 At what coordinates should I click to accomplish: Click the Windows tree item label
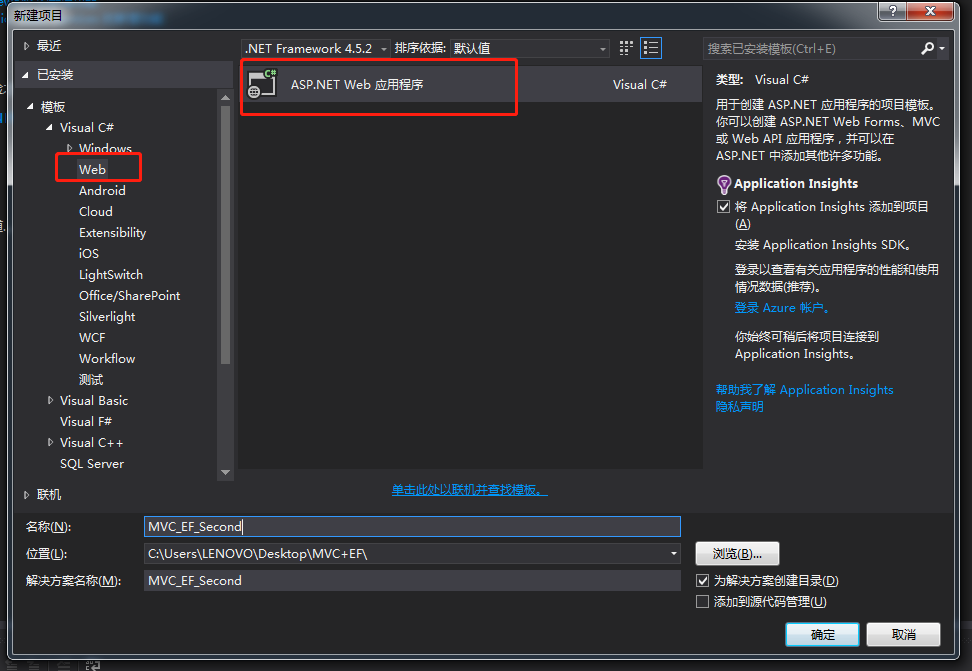tap(105, 148)
